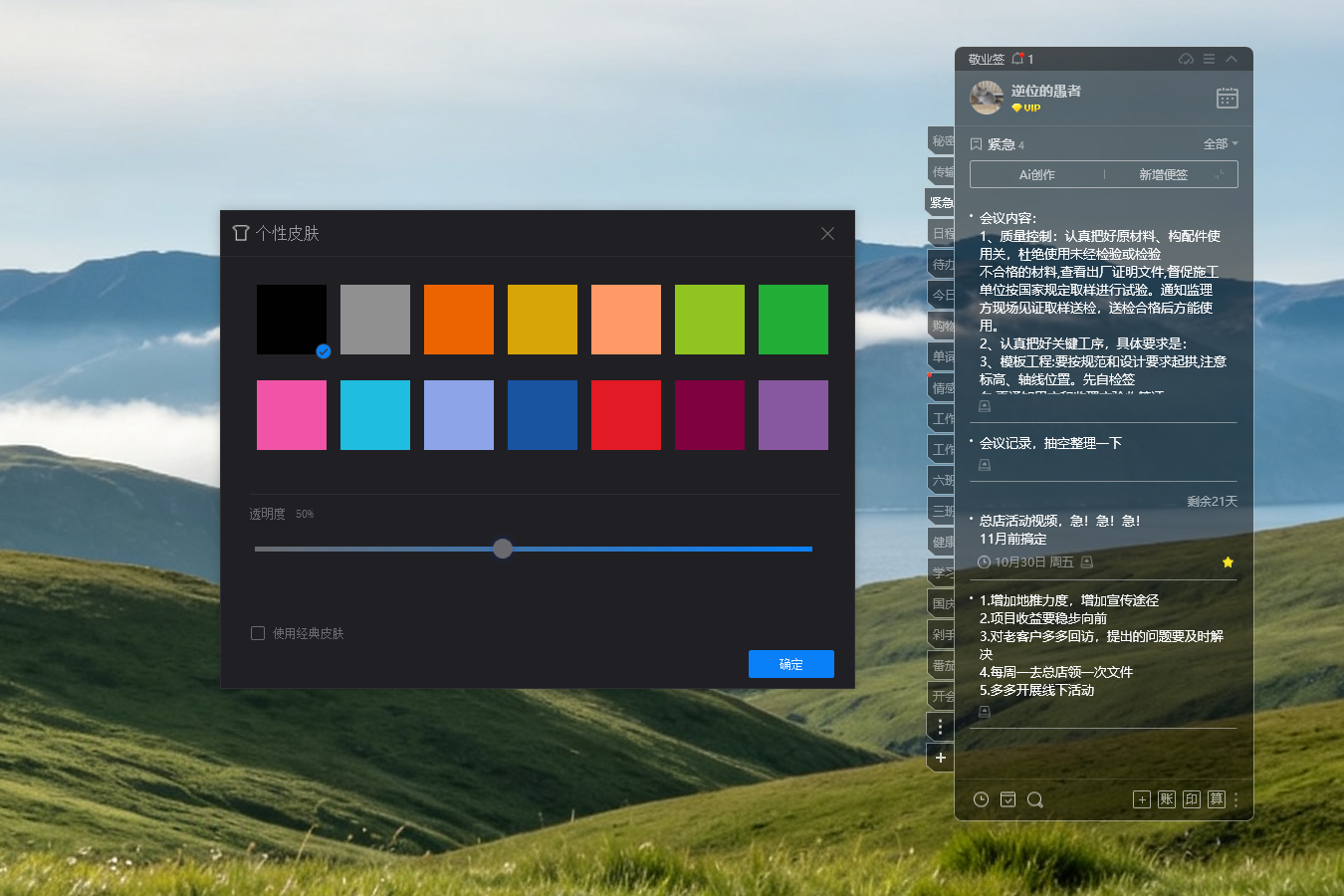
Task: Close the 个性皮肤 dialog
Action: (827, 233)
